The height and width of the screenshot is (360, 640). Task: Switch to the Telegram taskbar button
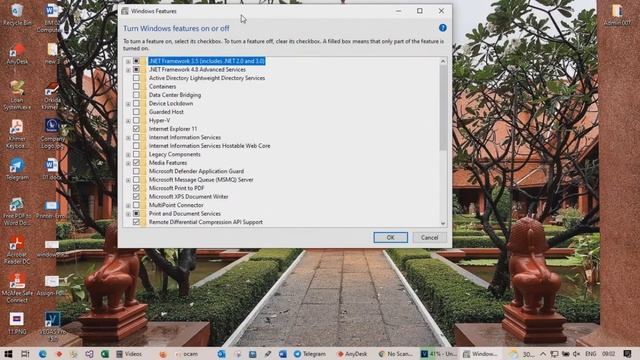point(310,354)
